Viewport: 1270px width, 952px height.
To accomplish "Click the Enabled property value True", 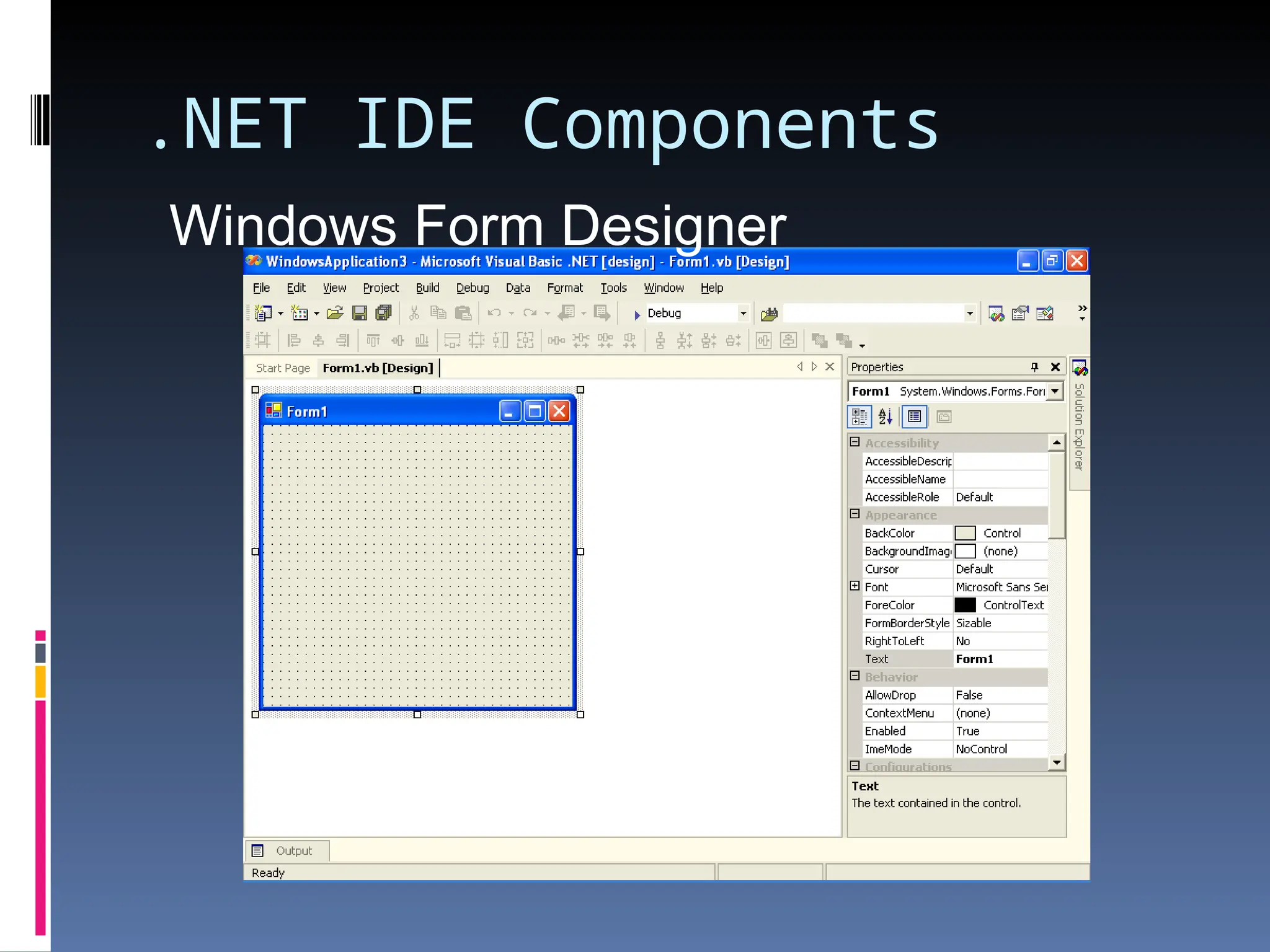I will click(x=1000, y=731).
